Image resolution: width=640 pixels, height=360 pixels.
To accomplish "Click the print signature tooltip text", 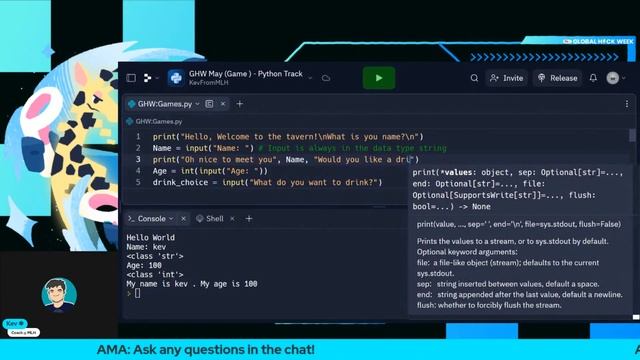I will pyautogui.click(x=518, y=189).
